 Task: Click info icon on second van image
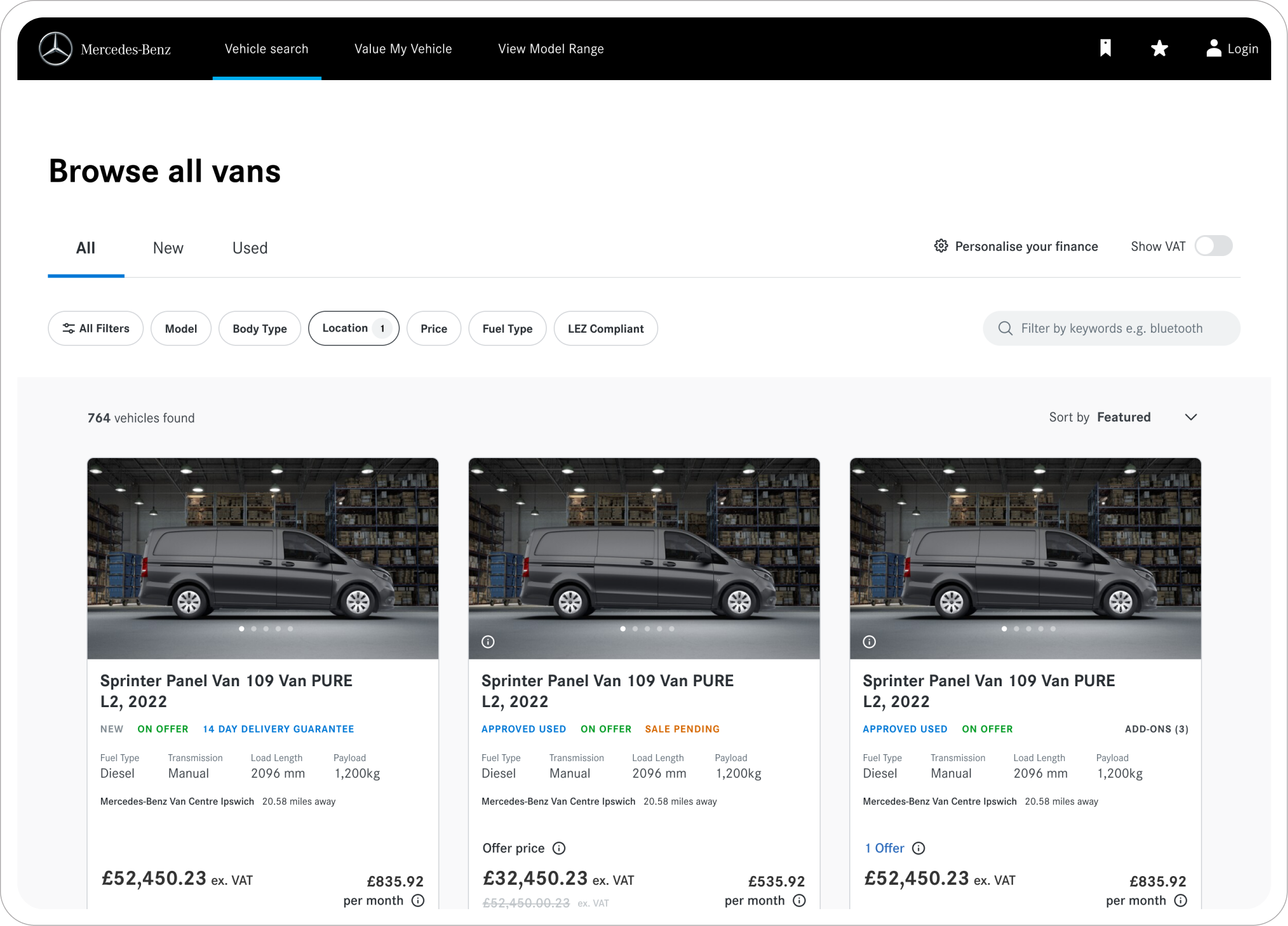(x=488, y=642)
